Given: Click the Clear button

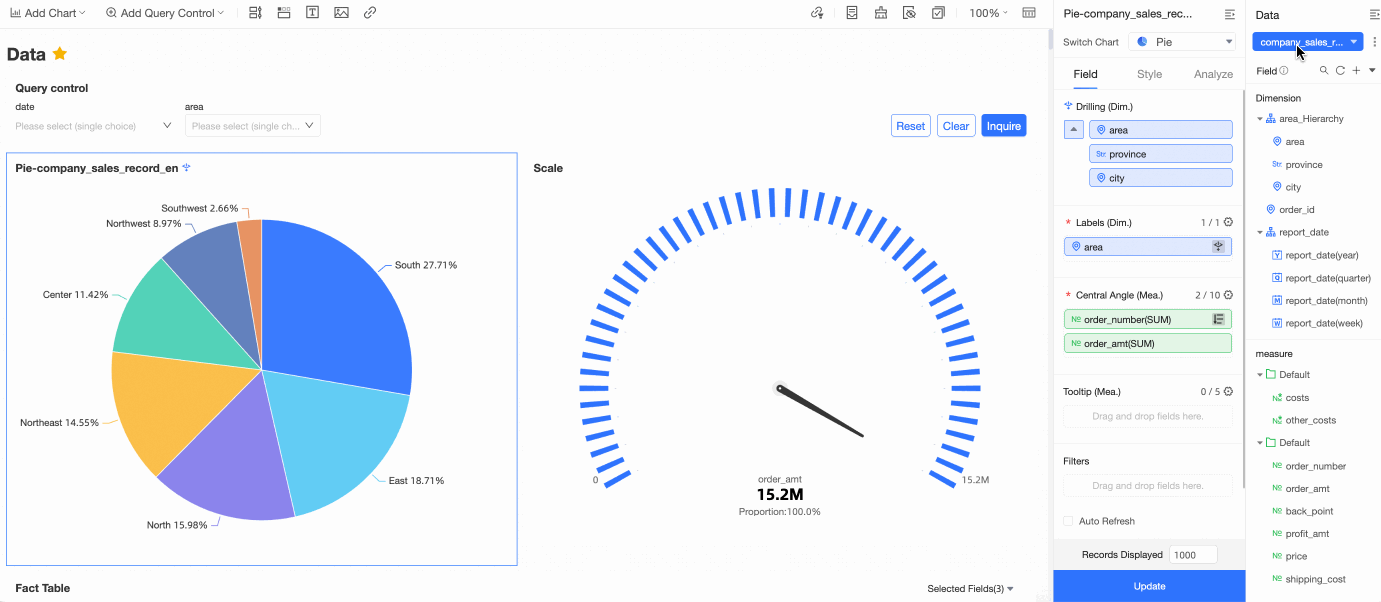Looking at the screenshot, I should click(x=956, y=126).
